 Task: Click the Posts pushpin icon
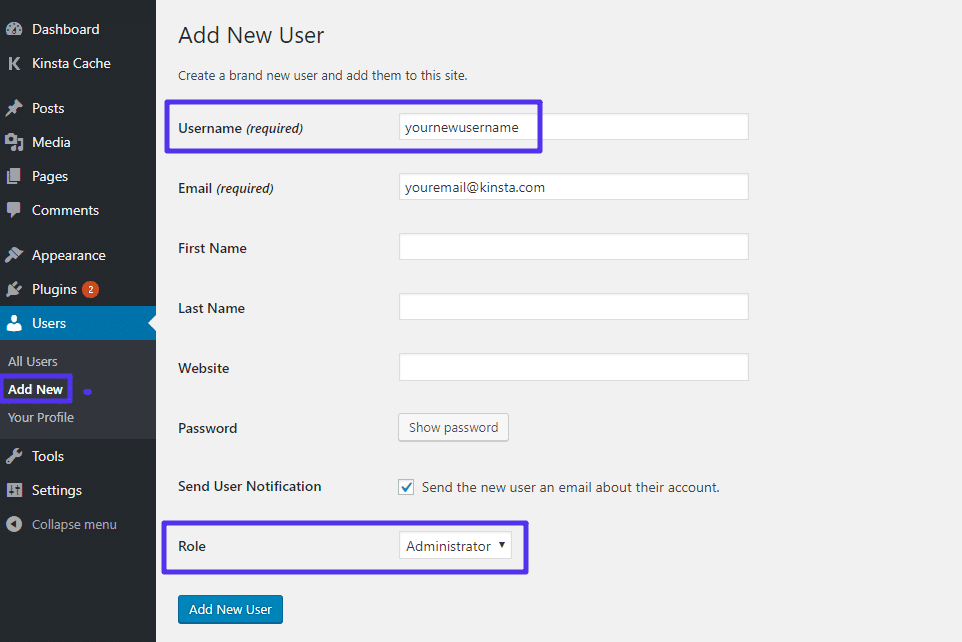click(x=16, y=107)
